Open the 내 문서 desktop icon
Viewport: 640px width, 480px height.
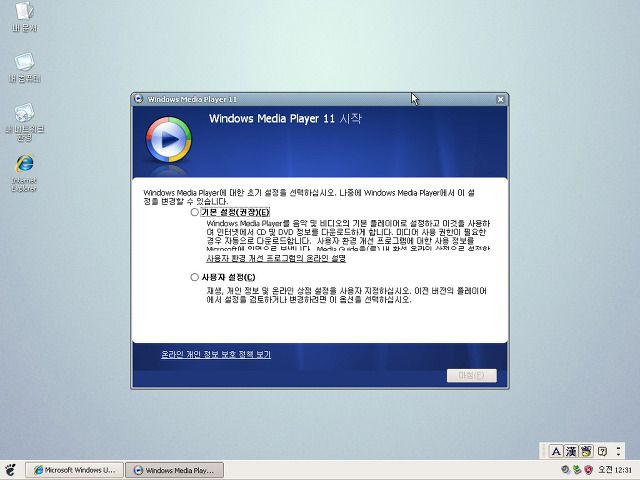coord(24,17)
